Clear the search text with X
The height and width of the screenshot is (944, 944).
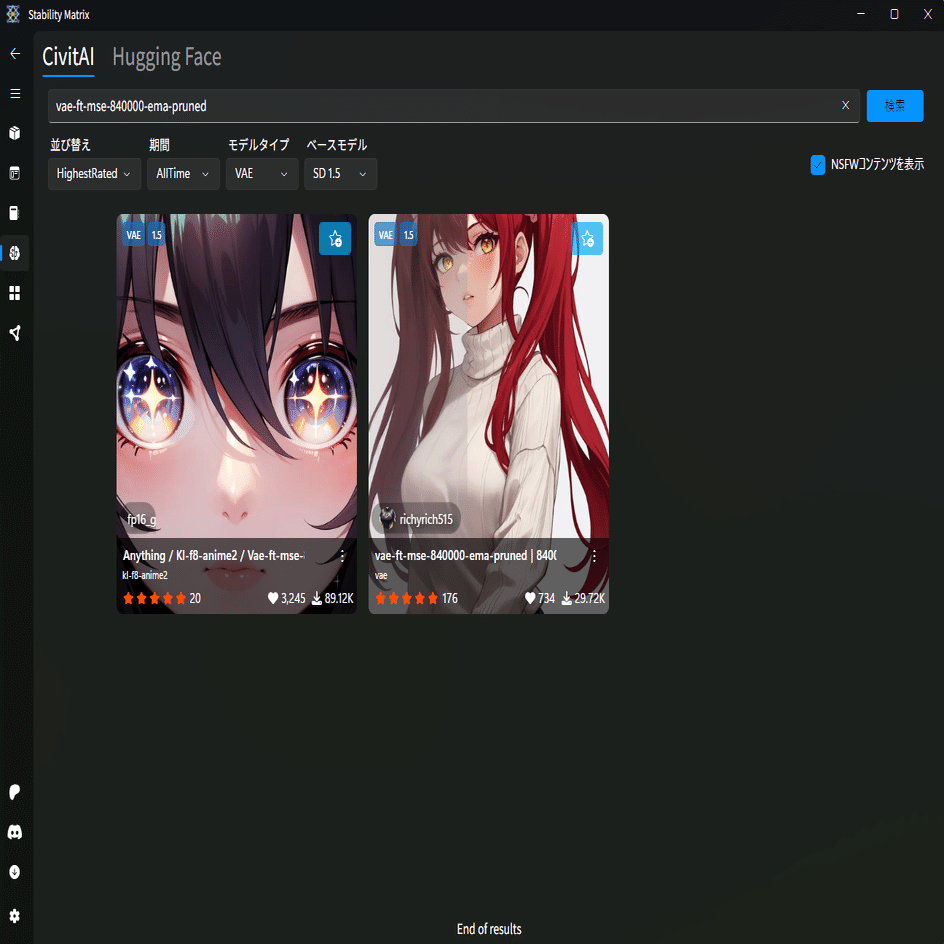point(845,105)
